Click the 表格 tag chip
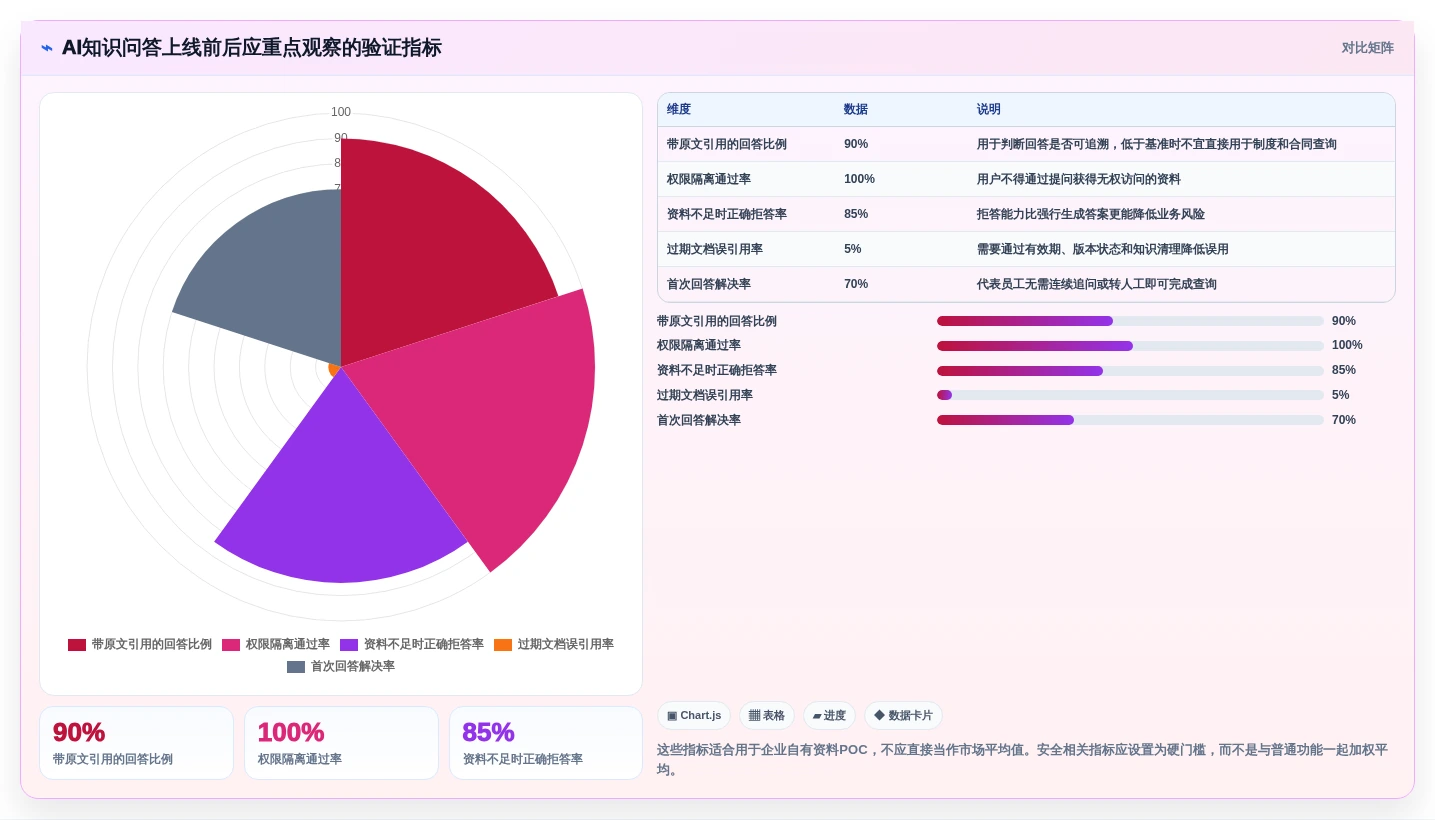This screenshot has width=1435, height=820. coord(767,716)
